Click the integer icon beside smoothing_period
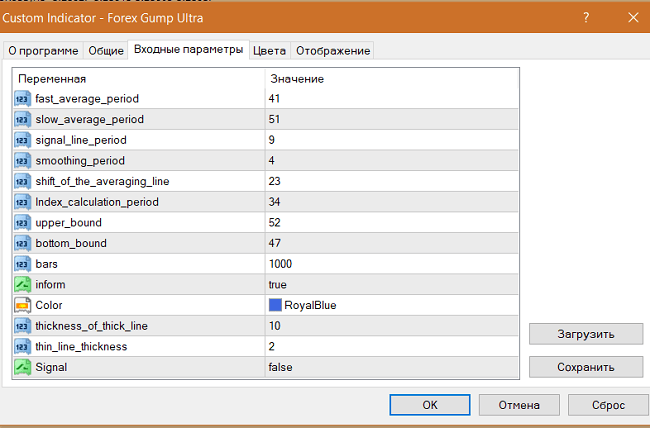The image size is (650, 428). 22,161
